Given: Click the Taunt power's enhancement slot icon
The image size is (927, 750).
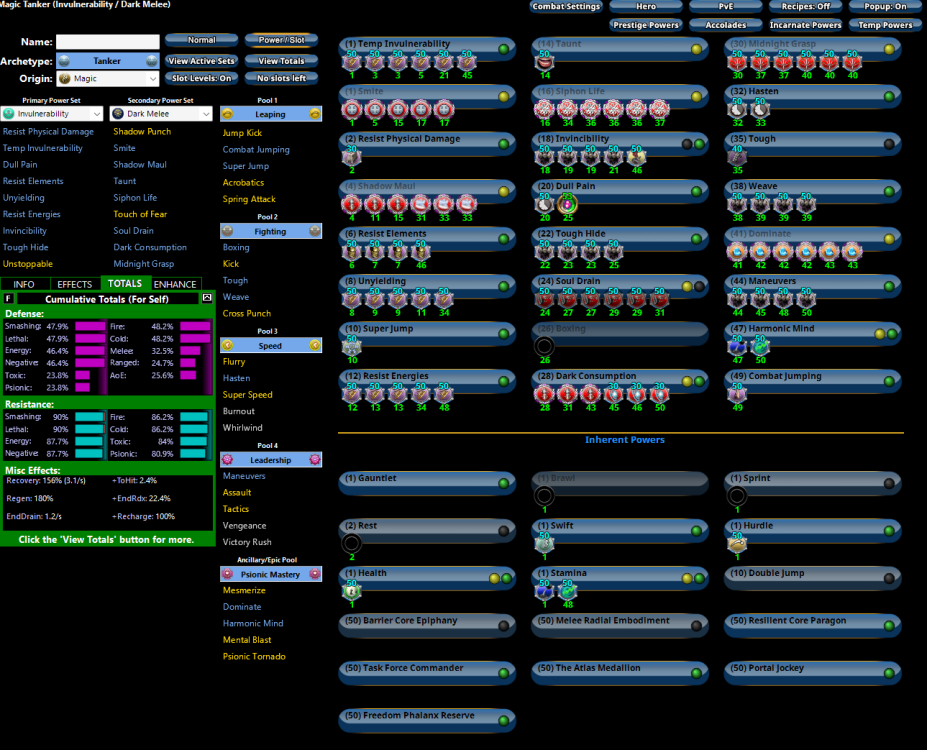Looking at the screenshot, I should coord(544,61).
